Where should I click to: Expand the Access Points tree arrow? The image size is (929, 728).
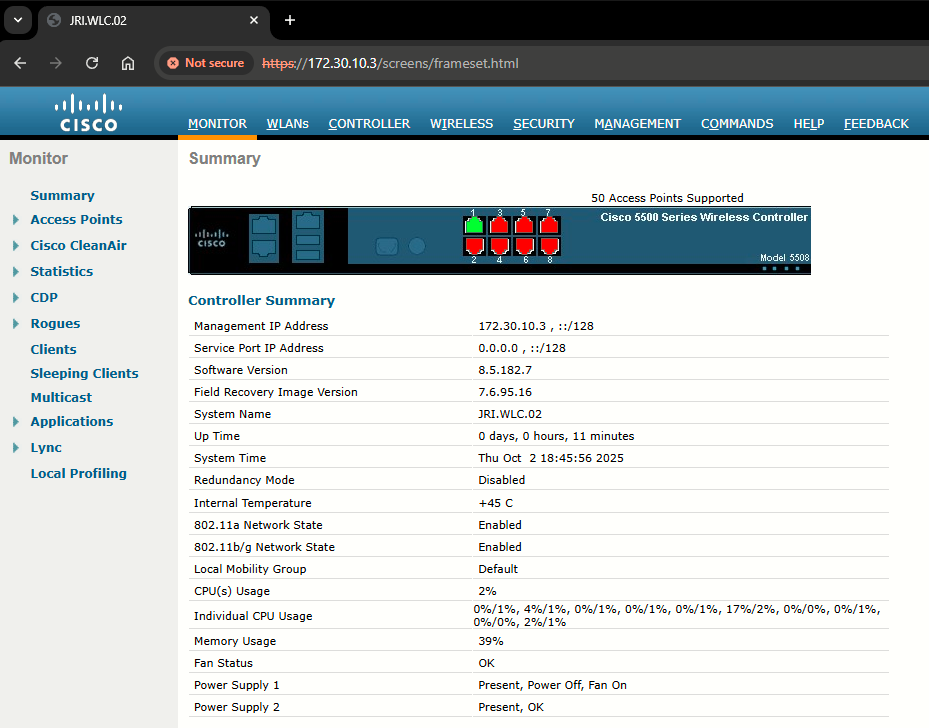tap(16, 220)
